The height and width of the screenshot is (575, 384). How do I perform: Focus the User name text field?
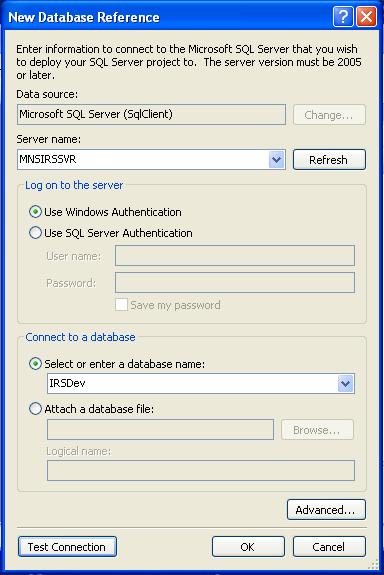pos(235,256)
